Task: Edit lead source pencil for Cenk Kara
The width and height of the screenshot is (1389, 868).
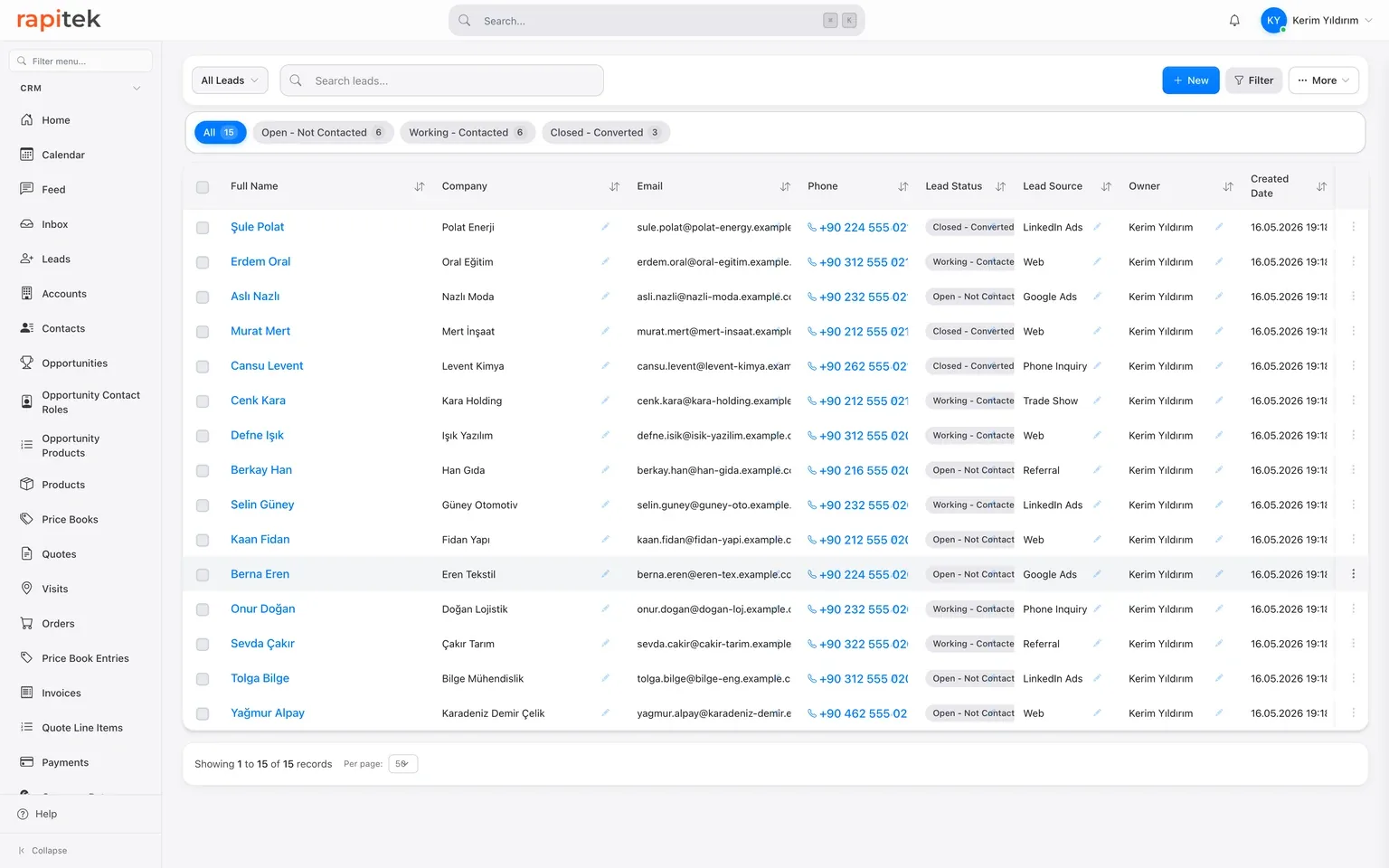Action: coord(1097,401)
